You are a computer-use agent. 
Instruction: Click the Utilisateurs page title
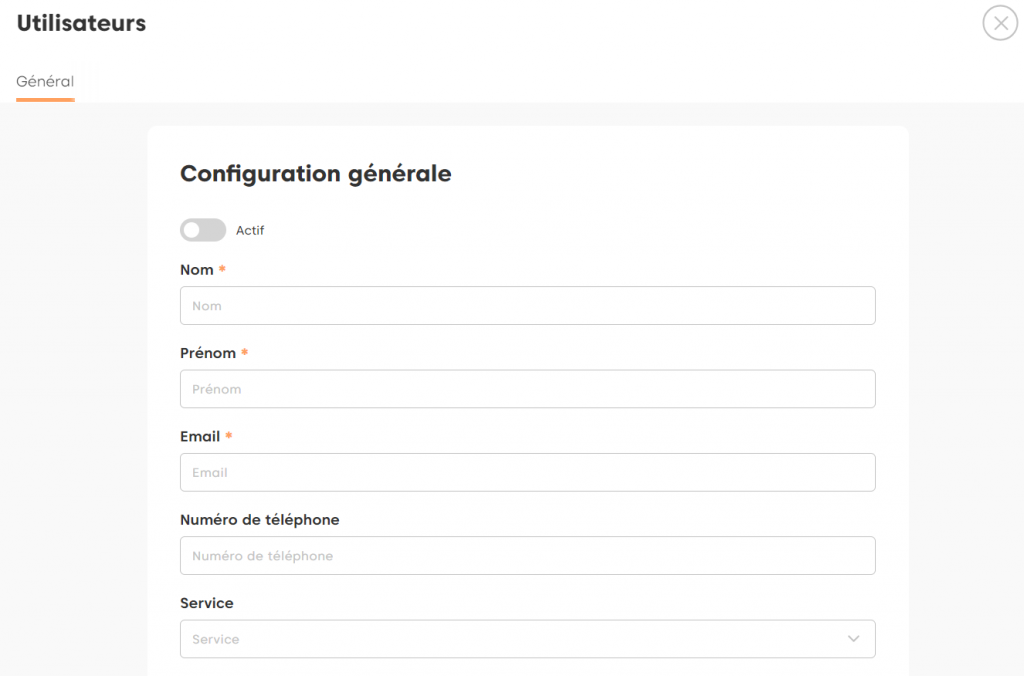tap(81, 24)
